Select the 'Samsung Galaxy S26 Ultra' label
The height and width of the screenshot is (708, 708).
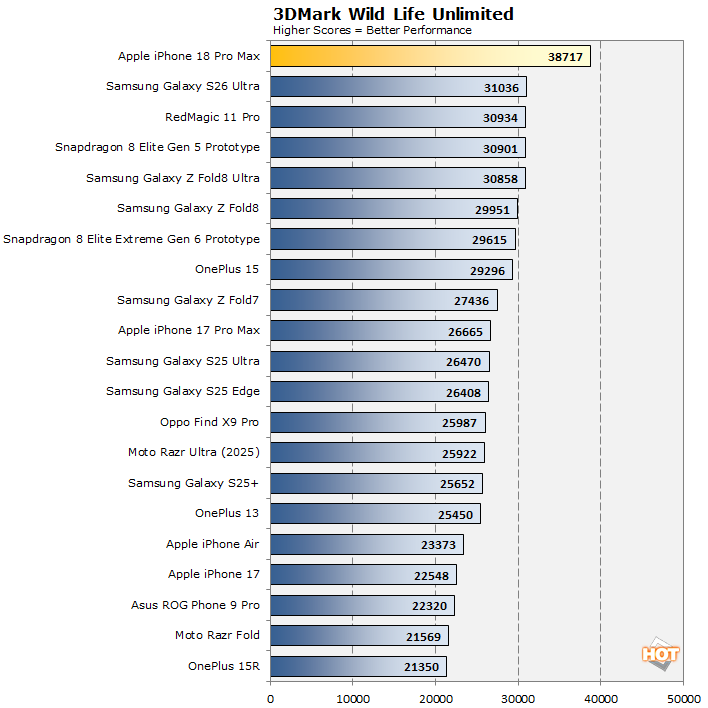pos(183,86)
